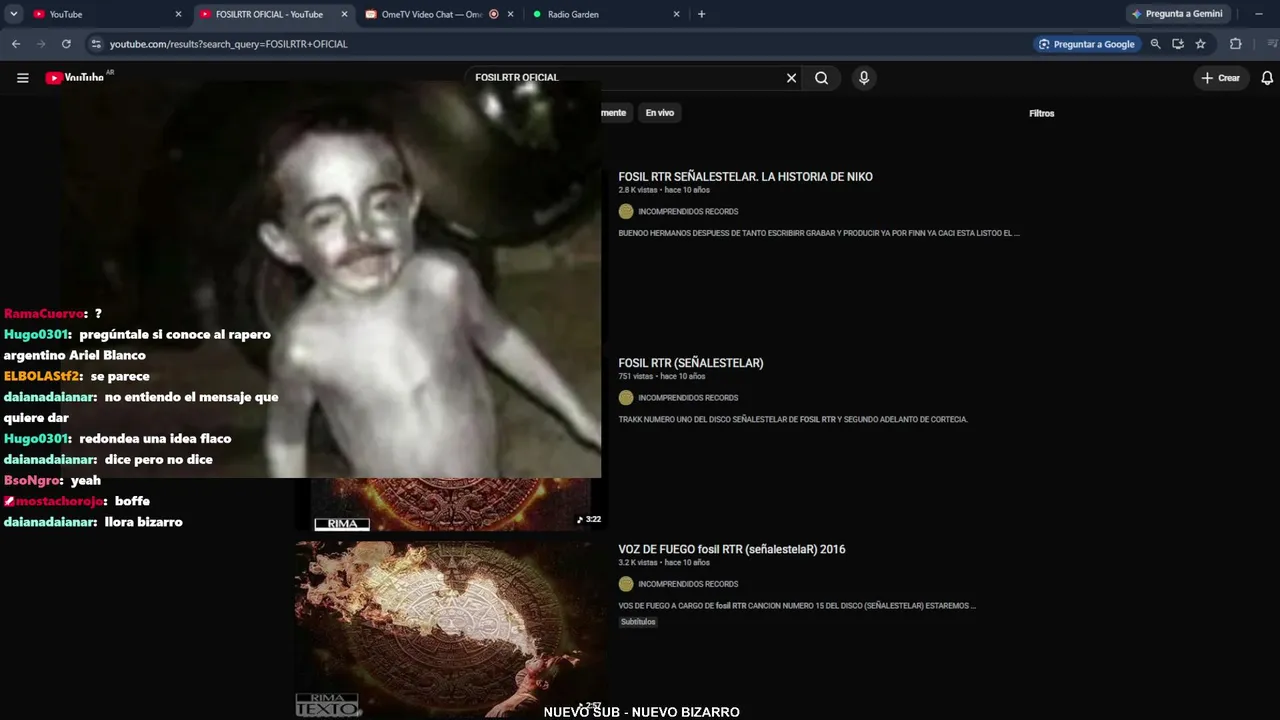Open the FOSIL RTR (SEÑALESTELAR) video title
This screenshot has width=1280, height=720.
(691, 363)
